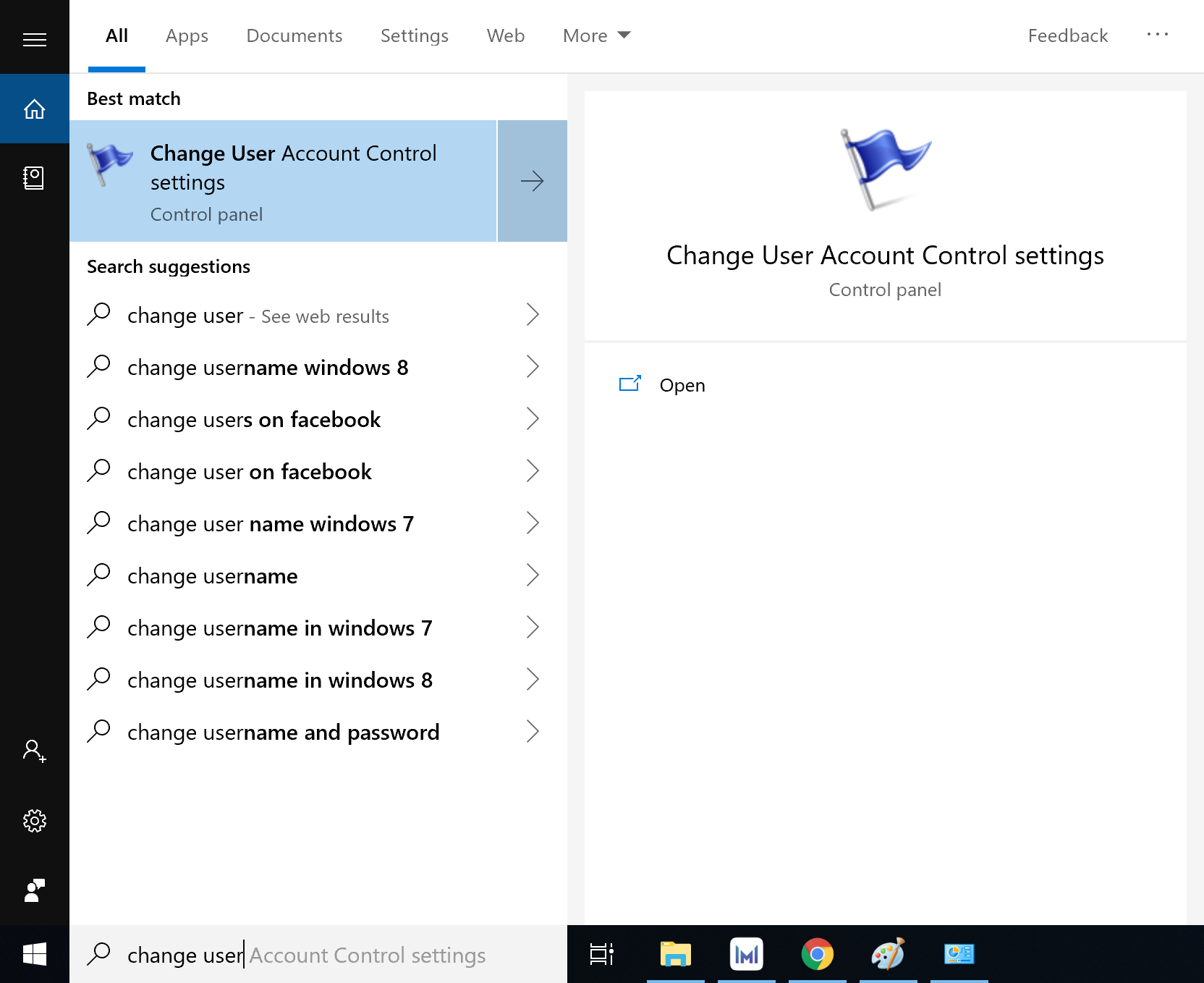Open the Notebook icon in sidebar
This screenshot has width=1204, height=983.
click(x=34, y=177)
